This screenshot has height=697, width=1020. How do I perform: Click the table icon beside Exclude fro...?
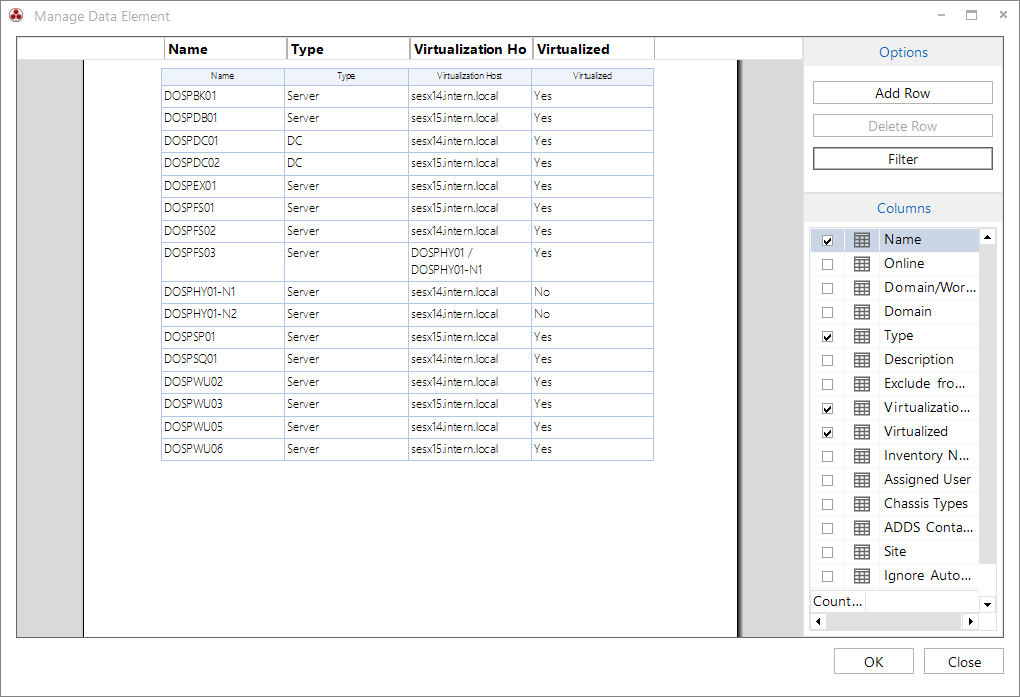click(x=861, y=385)
